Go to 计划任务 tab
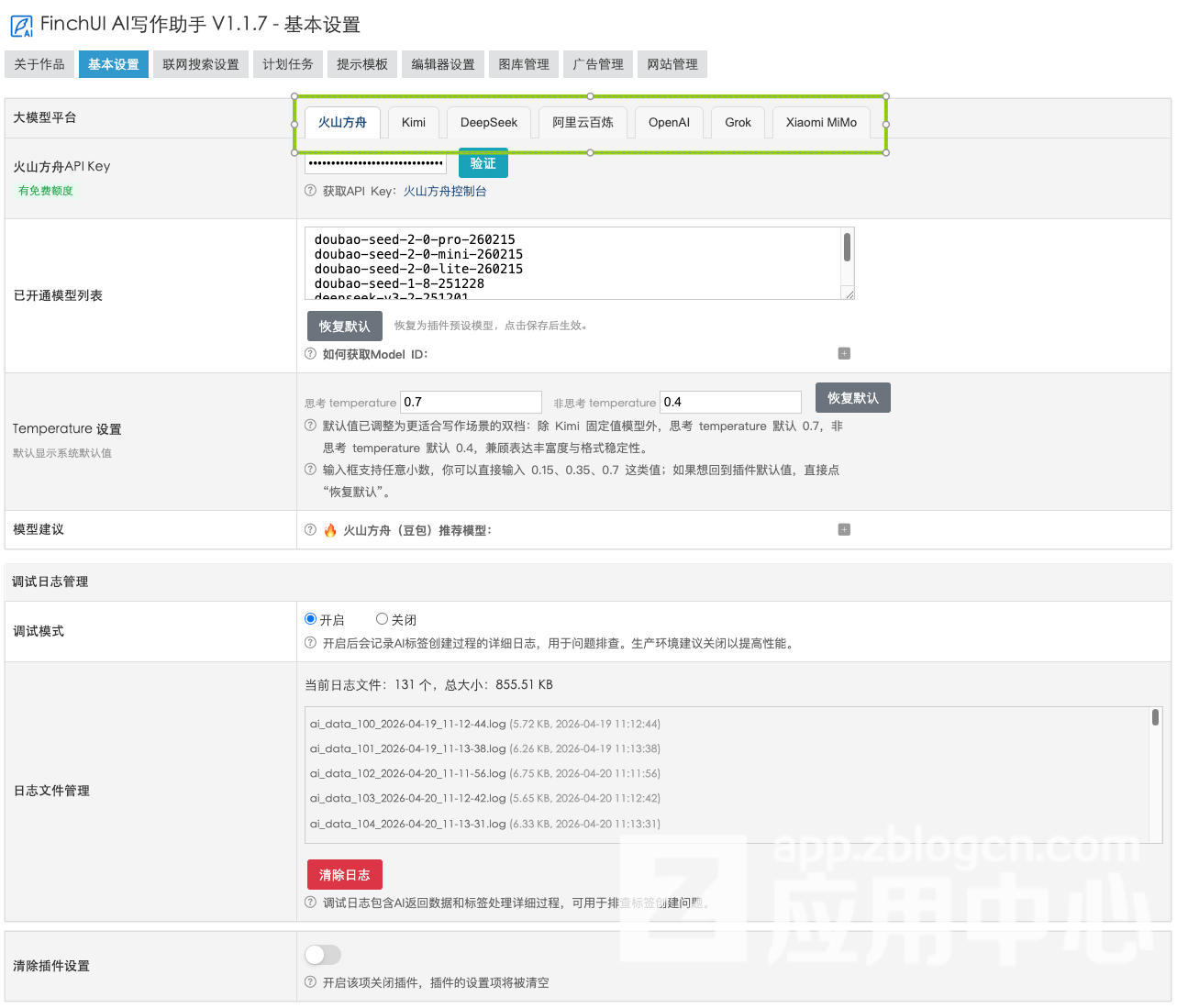Image resolution: width=1177 pixels, height=1008 pixels. click(288, 64)
